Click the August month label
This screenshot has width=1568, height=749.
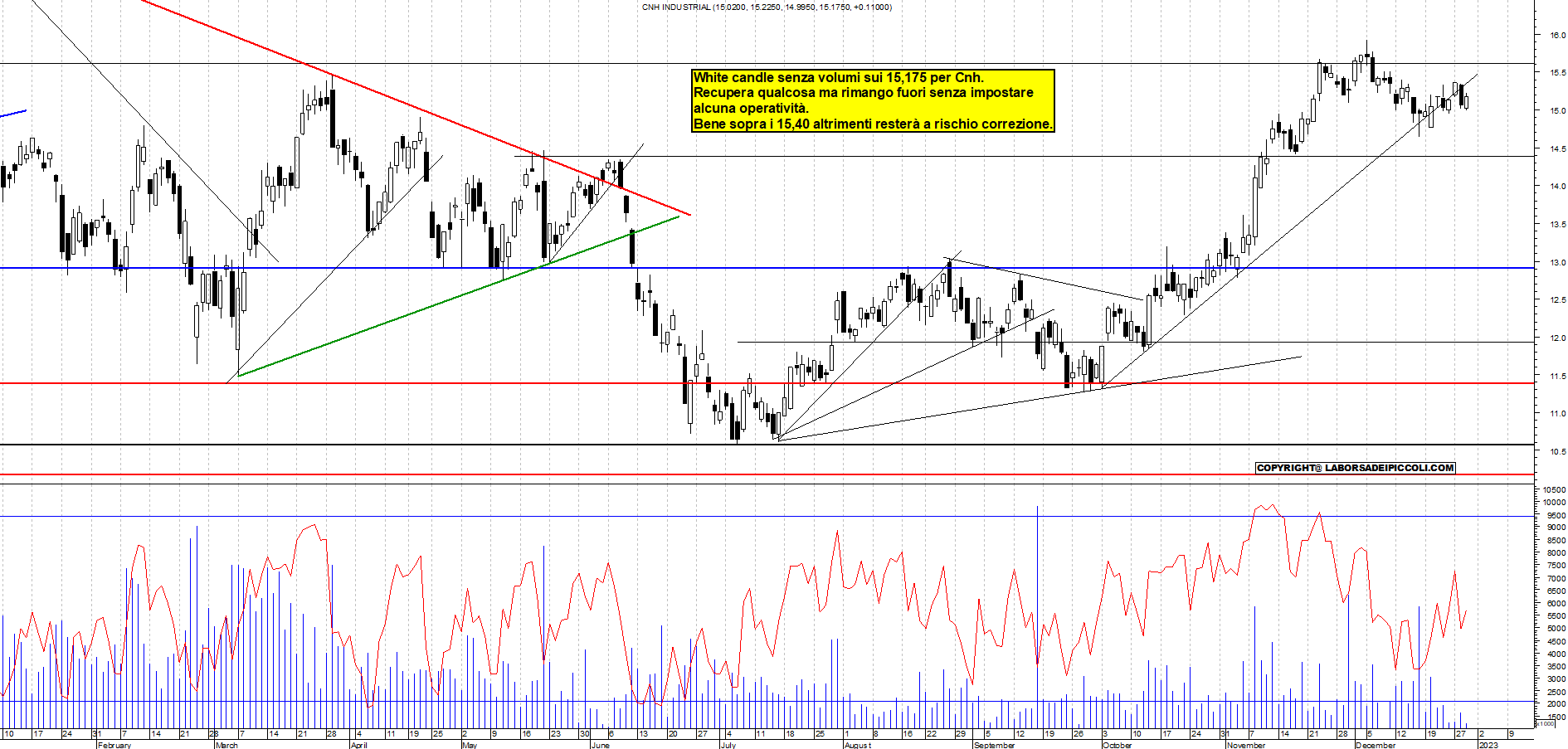(857, 745)
